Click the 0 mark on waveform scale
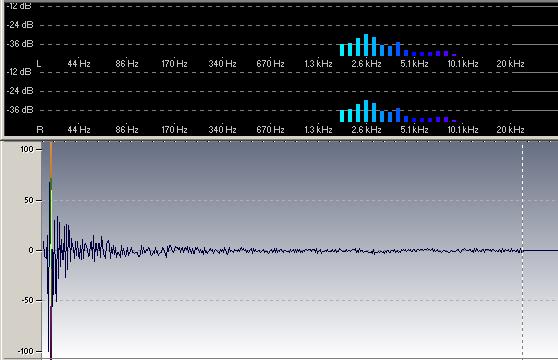Image resolution: width=558 pixels, height=360 pixels. (31, 250)
